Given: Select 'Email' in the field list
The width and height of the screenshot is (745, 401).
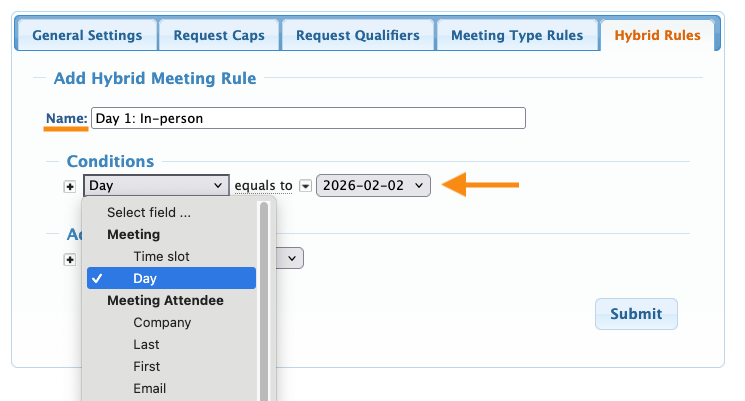Looking at the screenshot, I should [149, 389].
